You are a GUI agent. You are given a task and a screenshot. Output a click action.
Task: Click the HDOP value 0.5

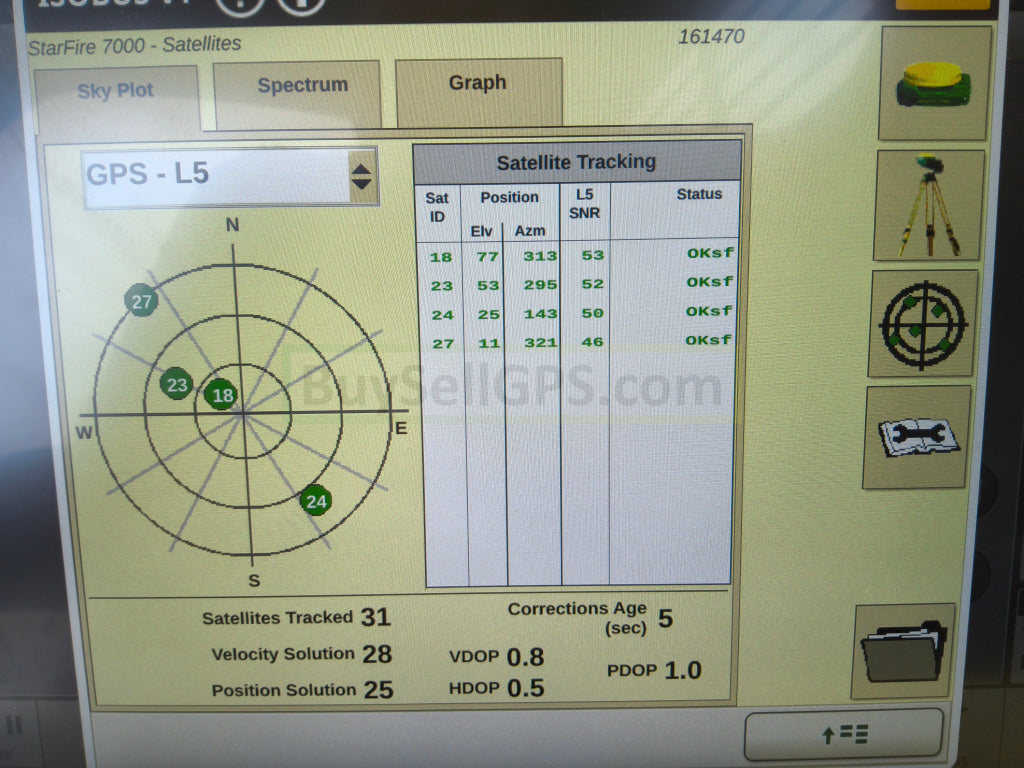(x=526, y=688)
